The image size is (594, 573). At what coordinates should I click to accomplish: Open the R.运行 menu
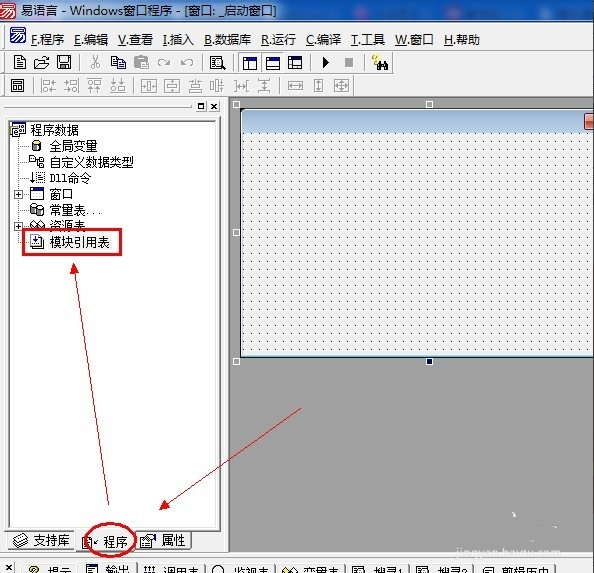tap(278, 40)
